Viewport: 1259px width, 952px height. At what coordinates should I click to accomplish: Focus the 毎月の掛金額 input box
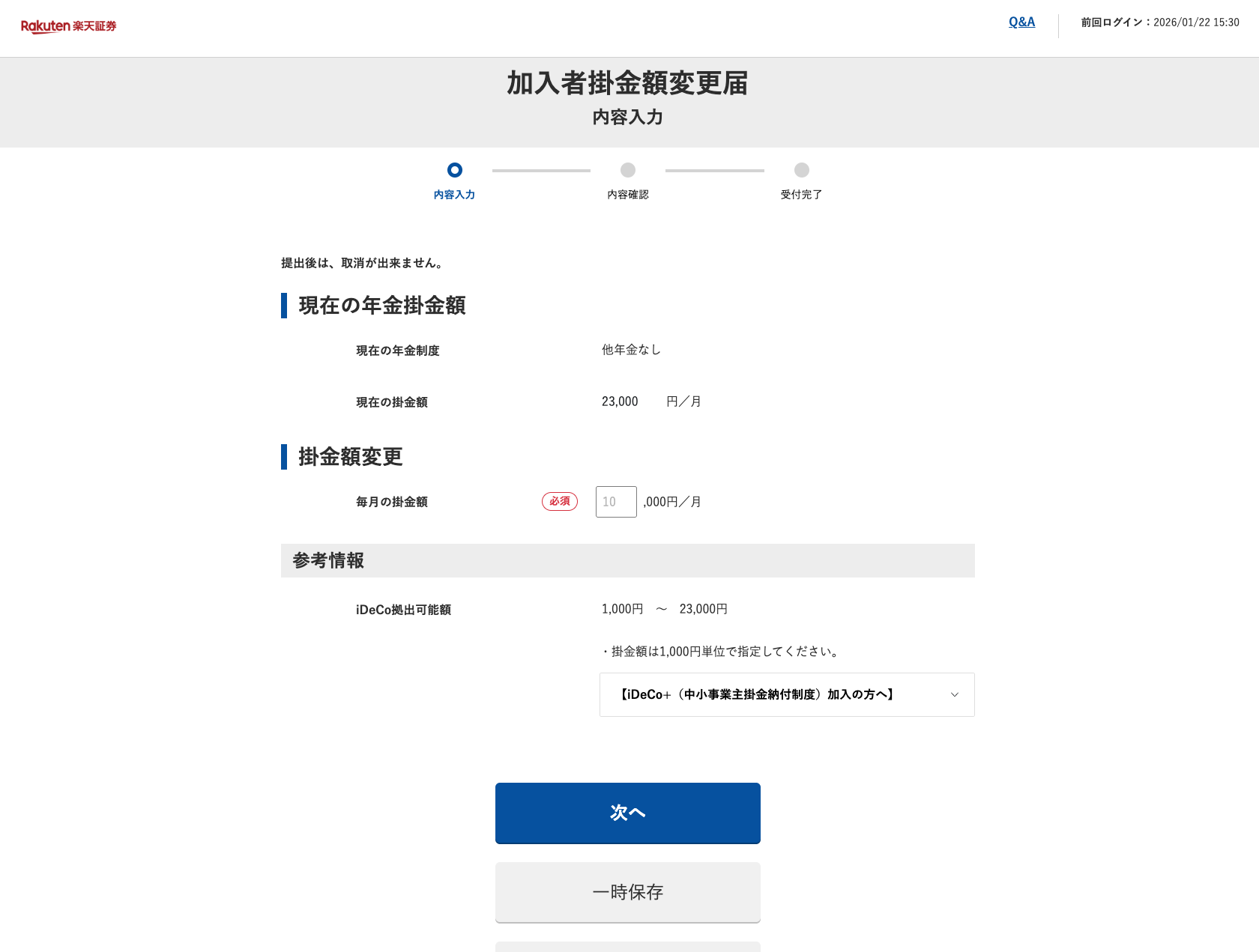click(615, 502)
